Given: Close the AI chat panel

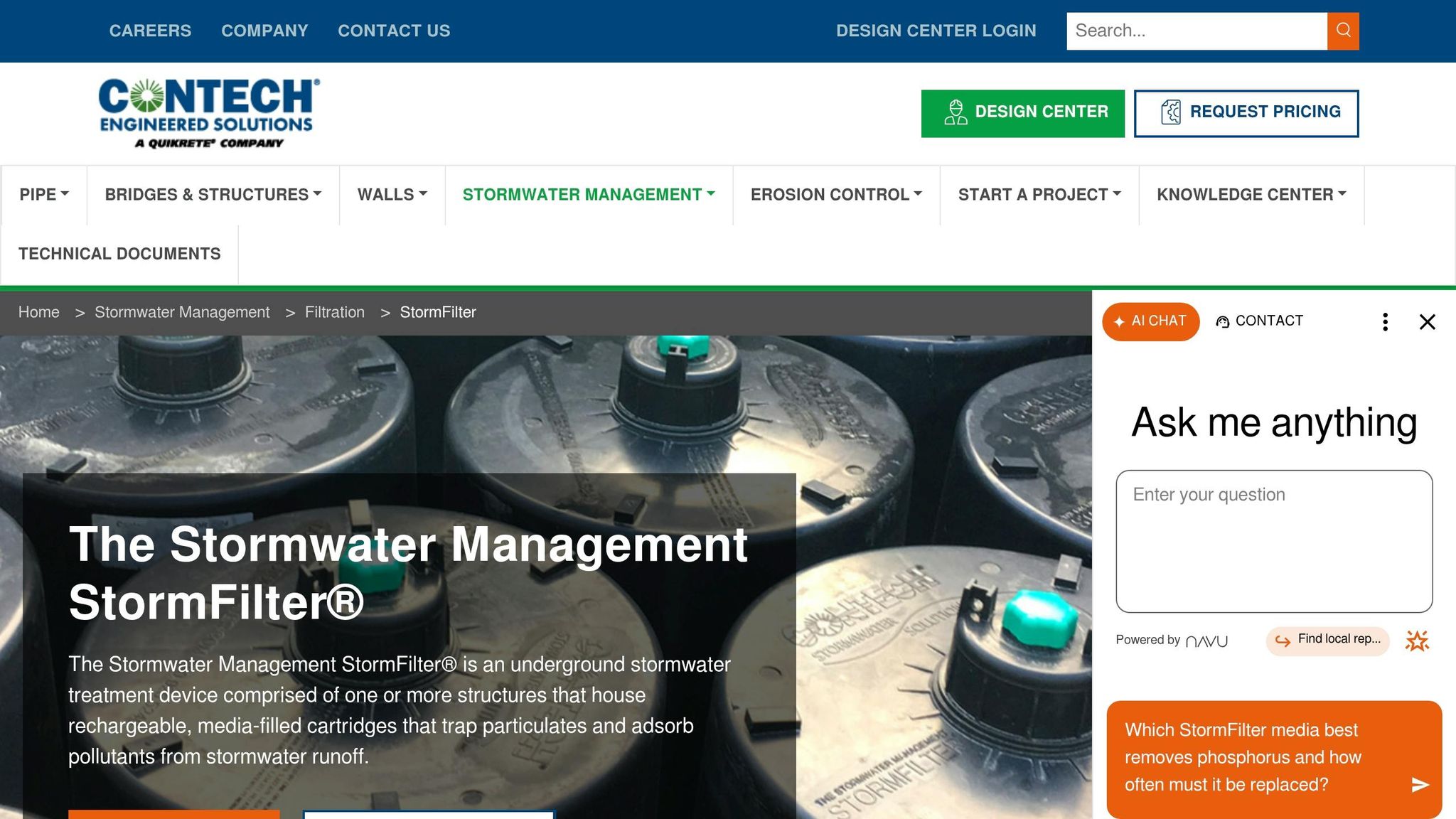Looking at the screenshot, I should click(1427, 321).
